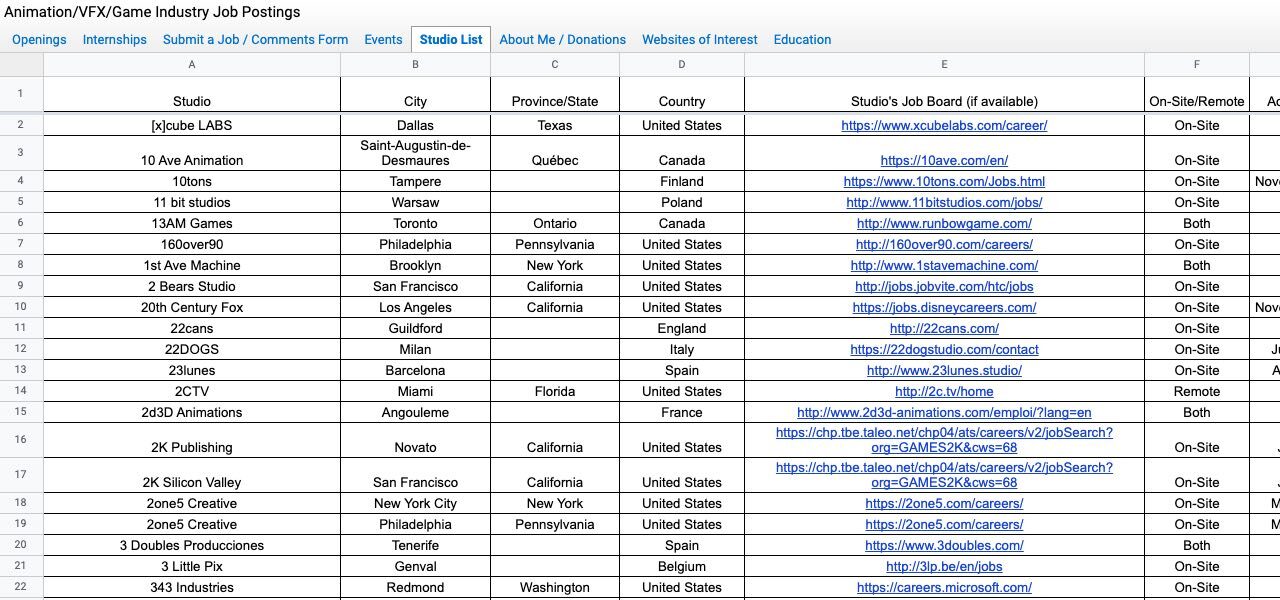Select row 10 header
The height and width of the screenshot is (600, 1280).
[21, 307]
